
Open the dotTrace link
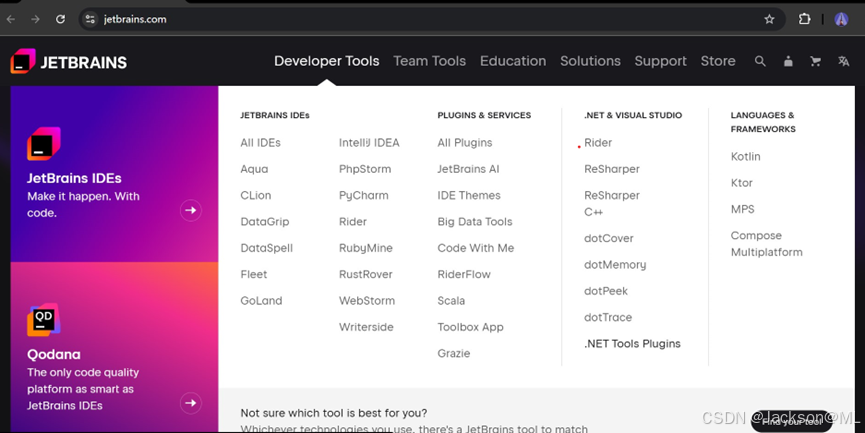pyautogui.click(x=608, y=318)
